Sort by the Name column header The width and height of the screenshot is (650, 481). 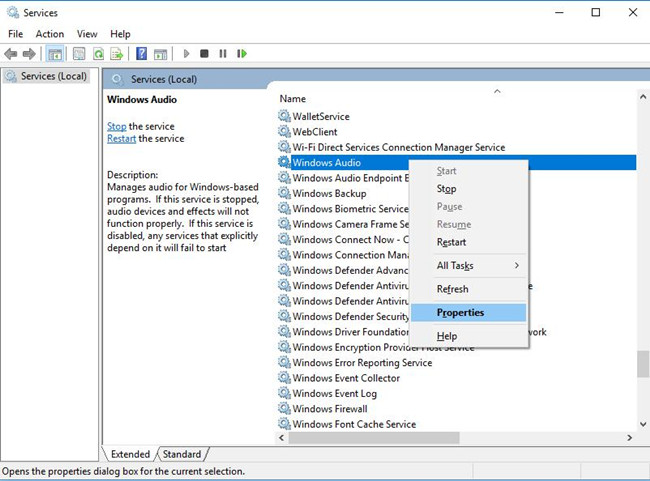point(293,99)
